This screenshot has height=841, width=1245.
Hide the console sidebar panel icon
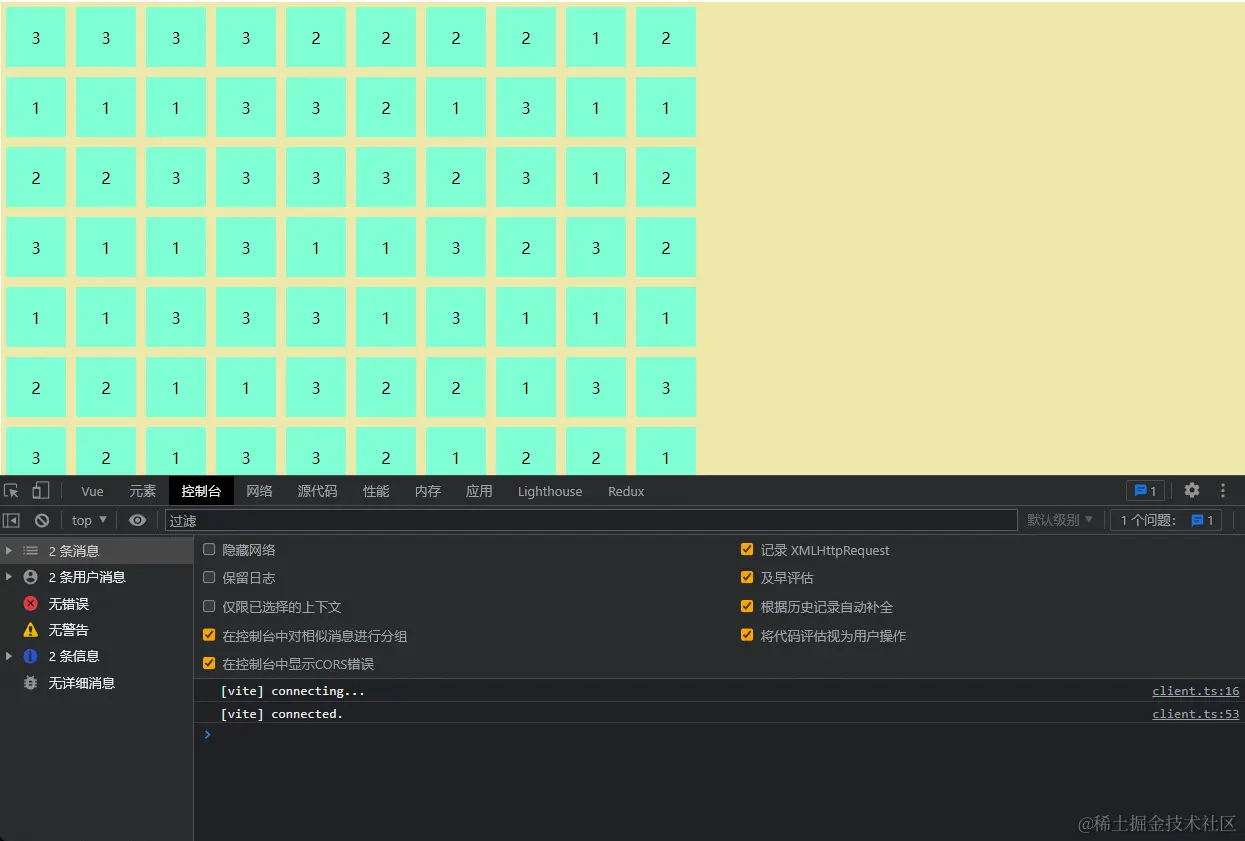13,520
